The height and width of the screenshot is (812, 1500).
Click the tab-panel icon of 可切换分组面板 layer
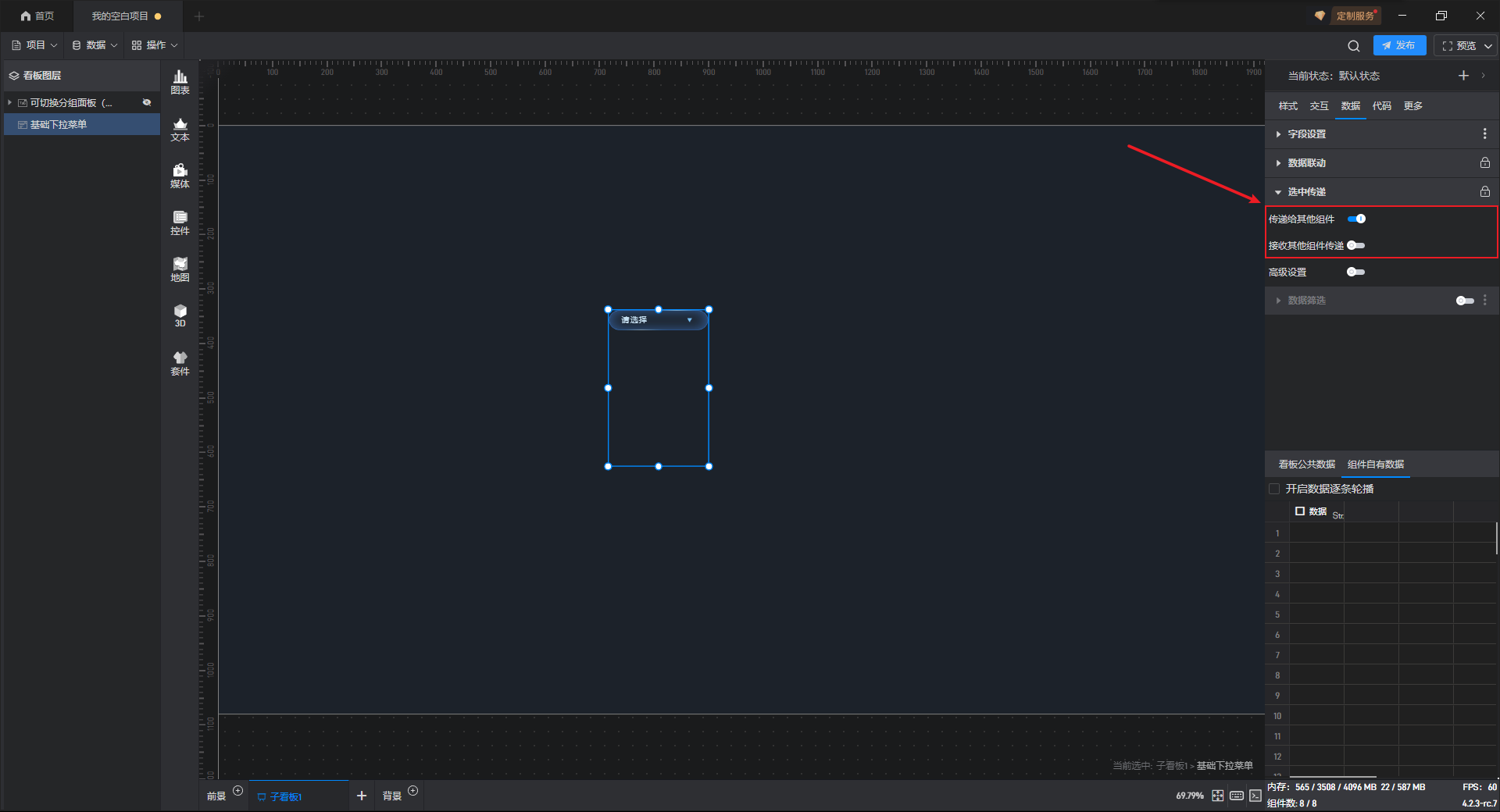pos(23,103)
